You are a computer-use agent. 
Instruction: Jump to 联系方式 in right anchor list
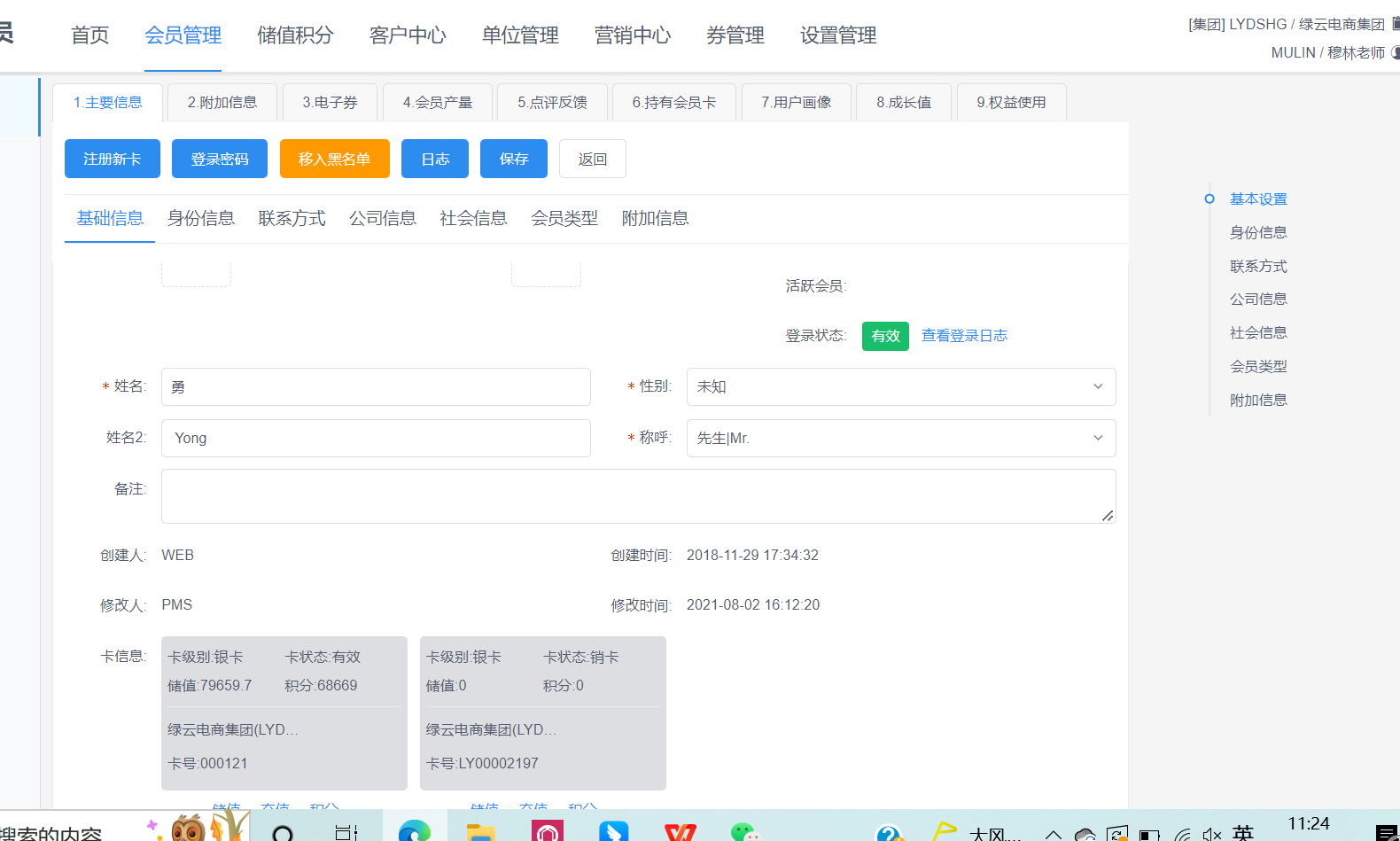click(x=1258, y=266)
